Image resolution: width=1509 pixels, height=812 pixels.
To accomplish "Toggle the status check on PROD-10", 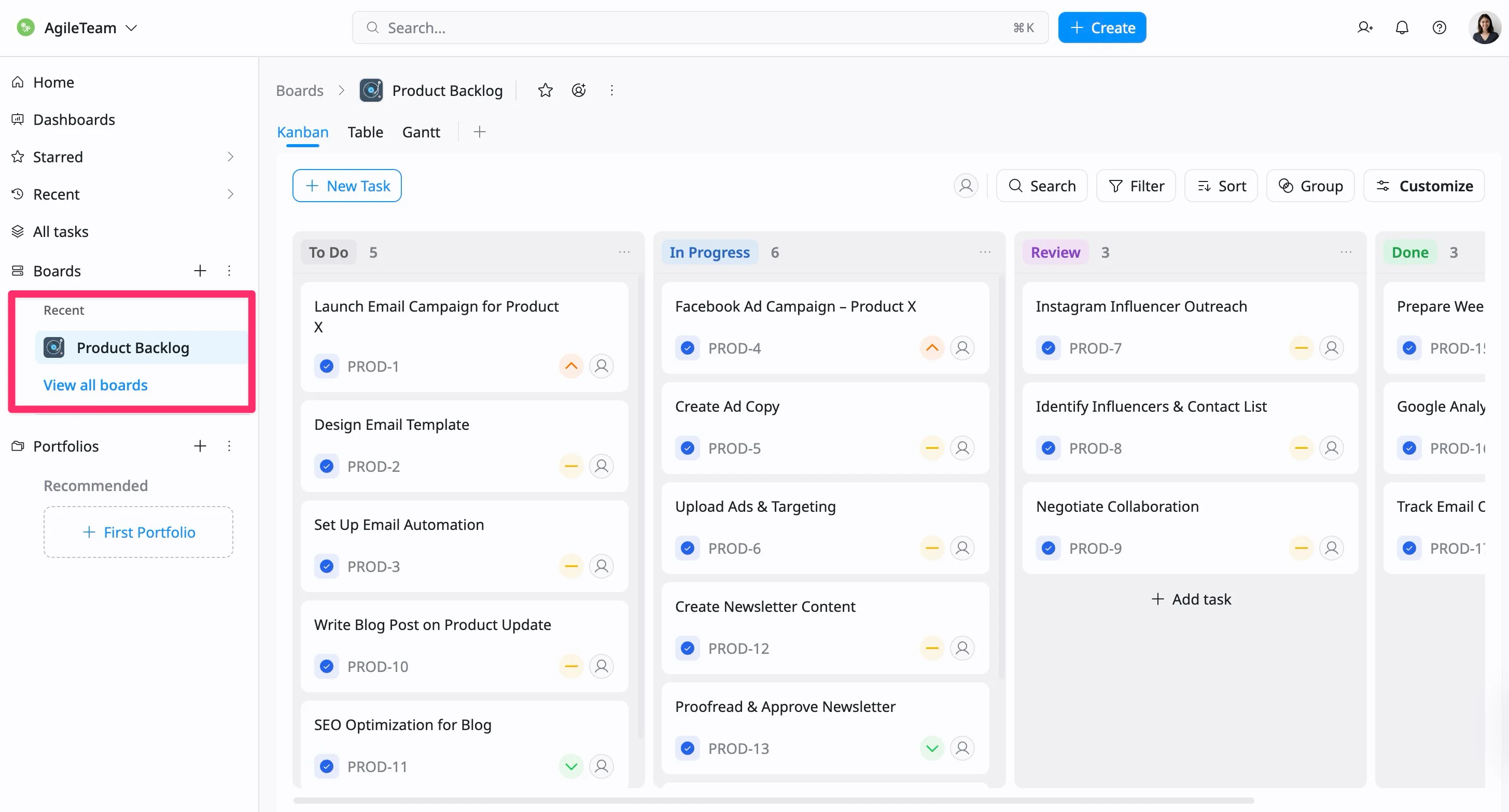I will pyautogui.click(x=327, y=667).
